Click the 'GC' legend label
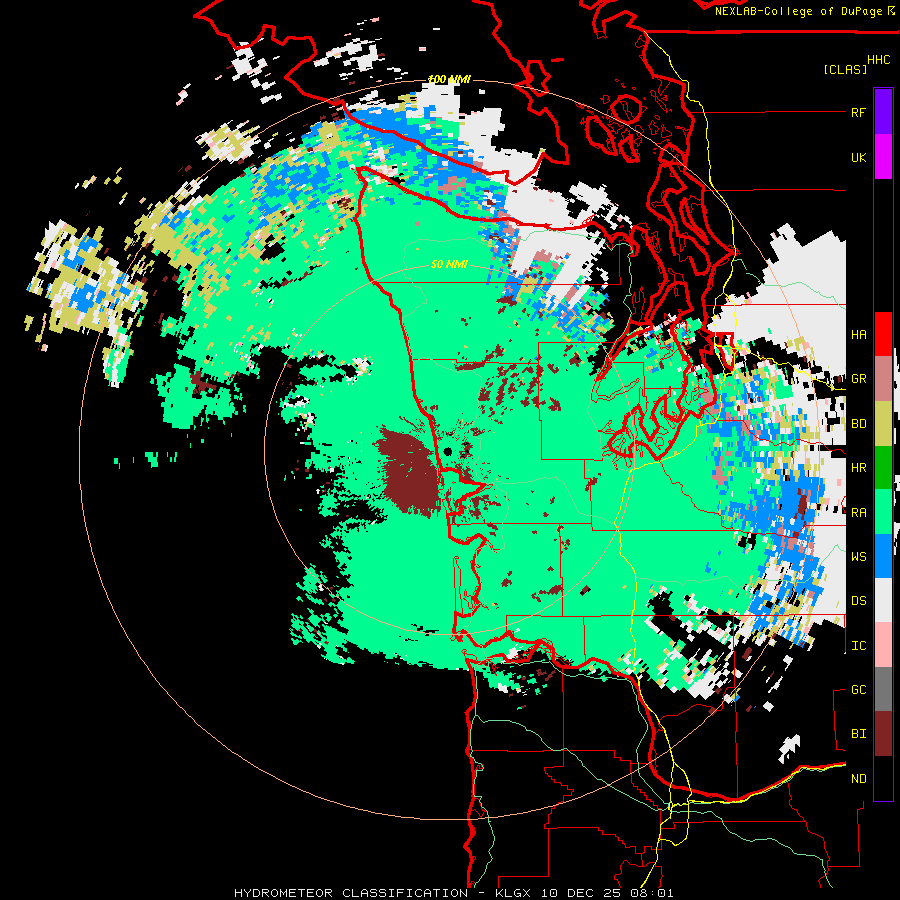900x900 pixels. click(858, 690)
